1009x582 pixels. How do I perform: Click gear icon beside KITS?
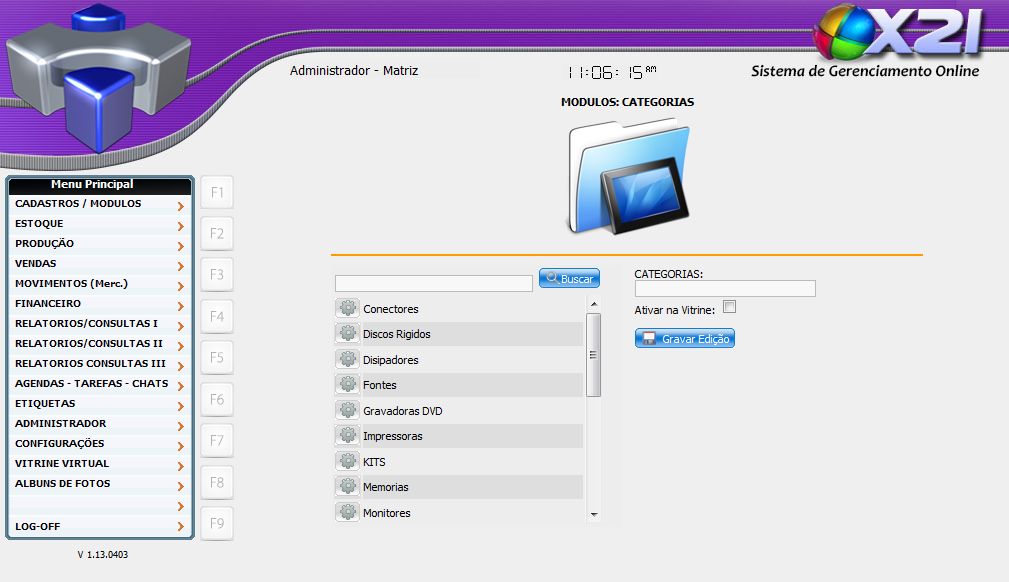tap(347, 462)
